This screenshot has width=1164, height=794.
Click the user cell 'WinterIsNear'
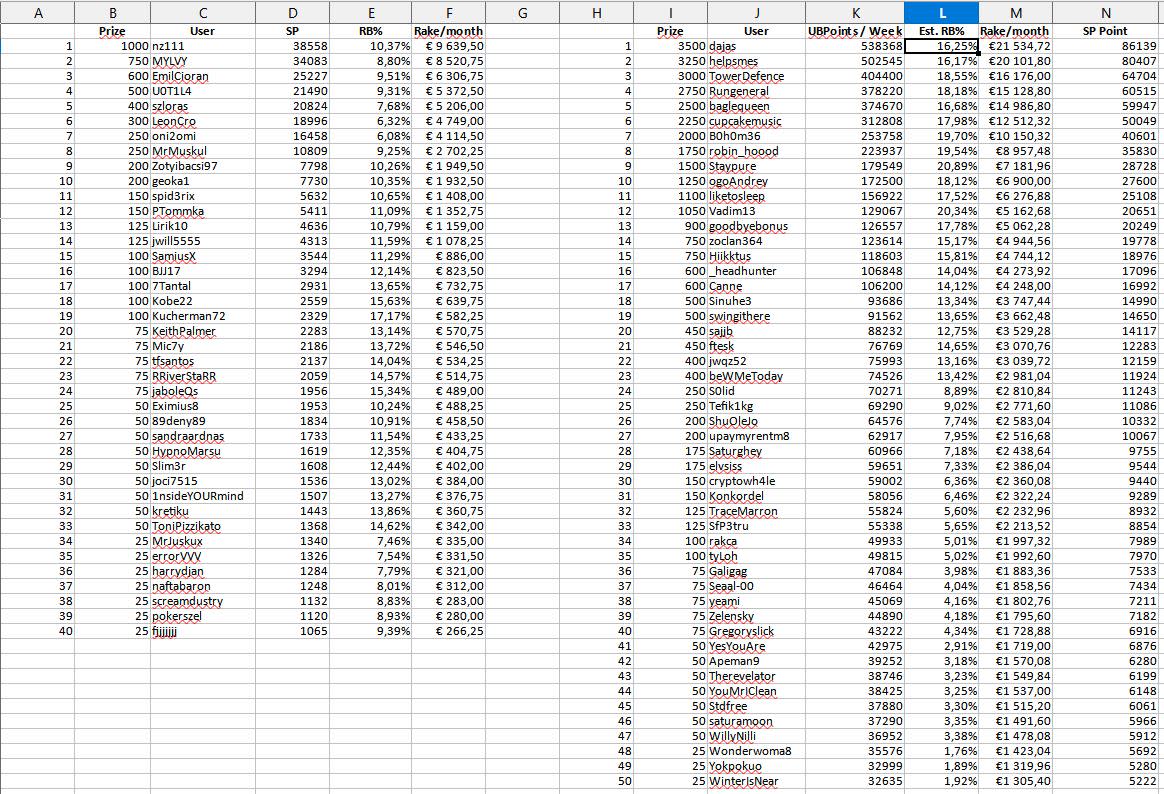756,781
